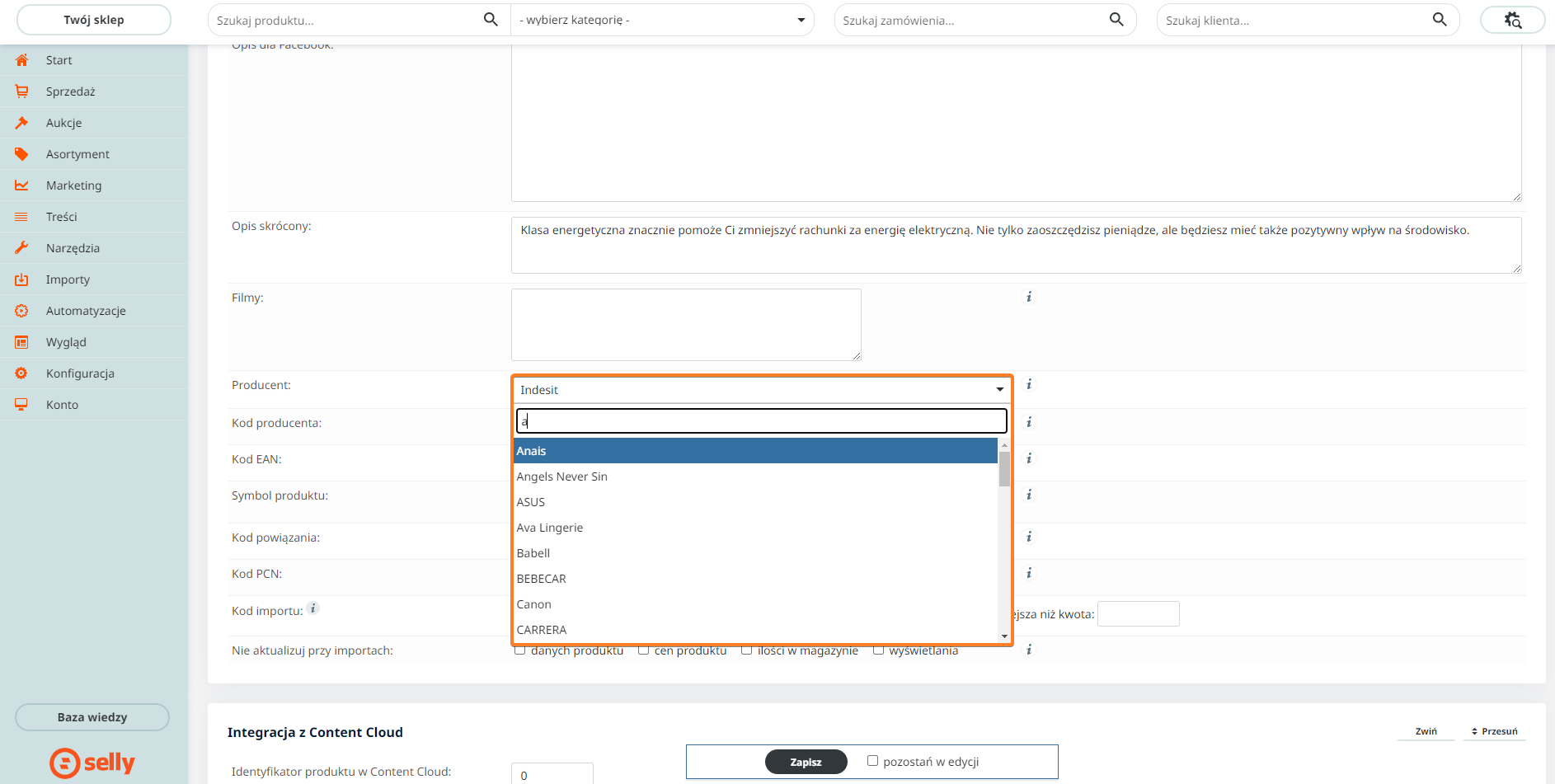Screen dimensions: 1555x784
Task: Click the info icon beside Filmy field
Action: click(1029, 298)
